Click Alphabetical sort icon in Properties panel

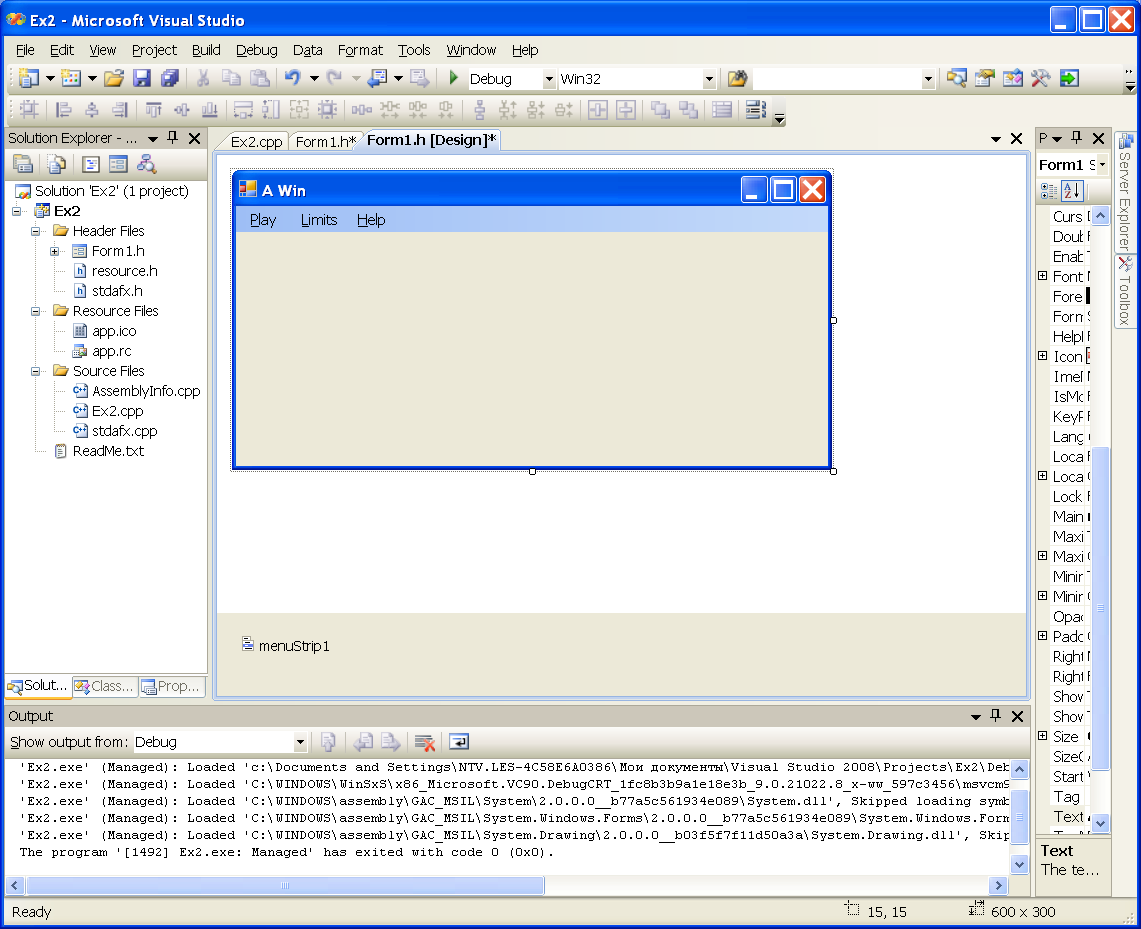click(1072, 191)
